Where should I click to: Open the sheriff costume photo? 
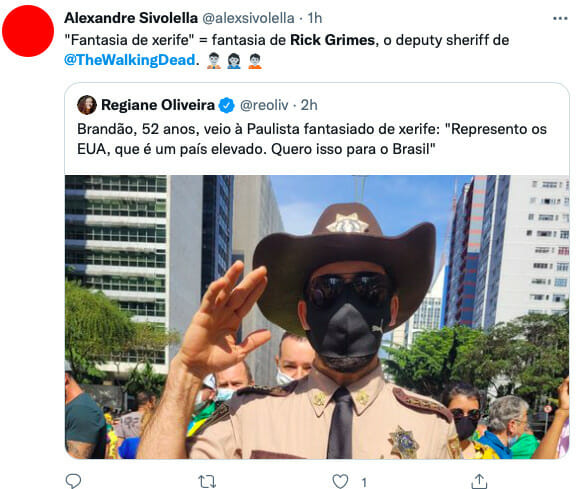point(317,317)
